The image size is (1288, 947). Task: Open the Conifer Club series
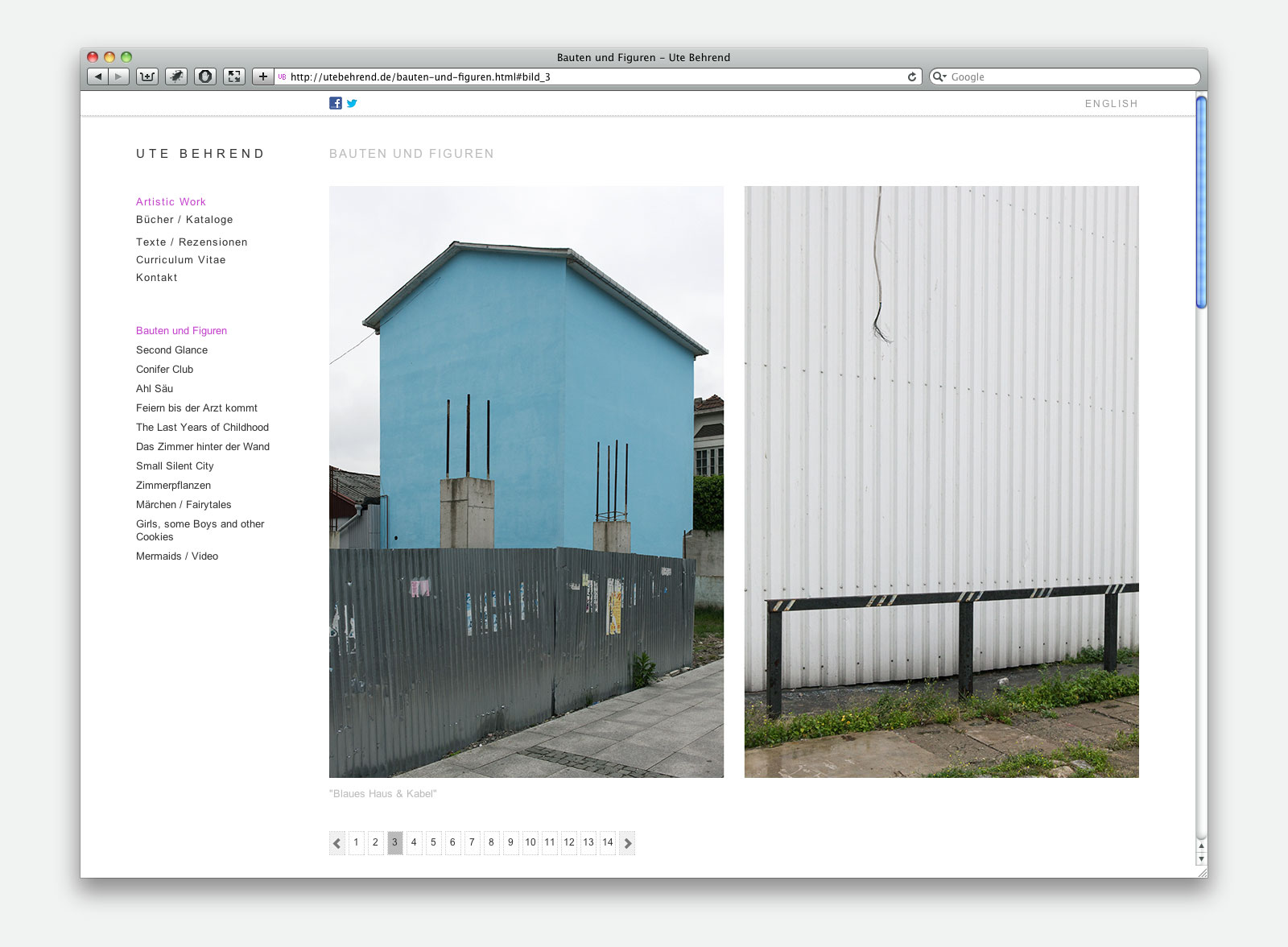[x=164, y=370]
